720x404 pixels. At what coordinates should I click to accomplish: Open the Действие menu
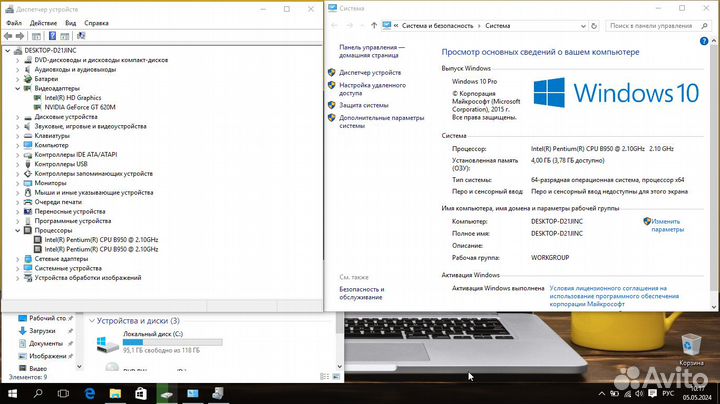click(x=43, y=23)
